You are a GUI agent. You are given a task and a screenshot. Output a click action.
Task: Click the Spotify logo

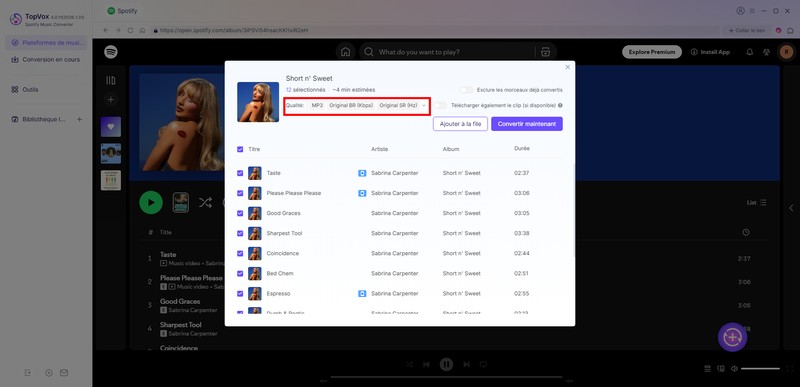(x=111, y=52)
